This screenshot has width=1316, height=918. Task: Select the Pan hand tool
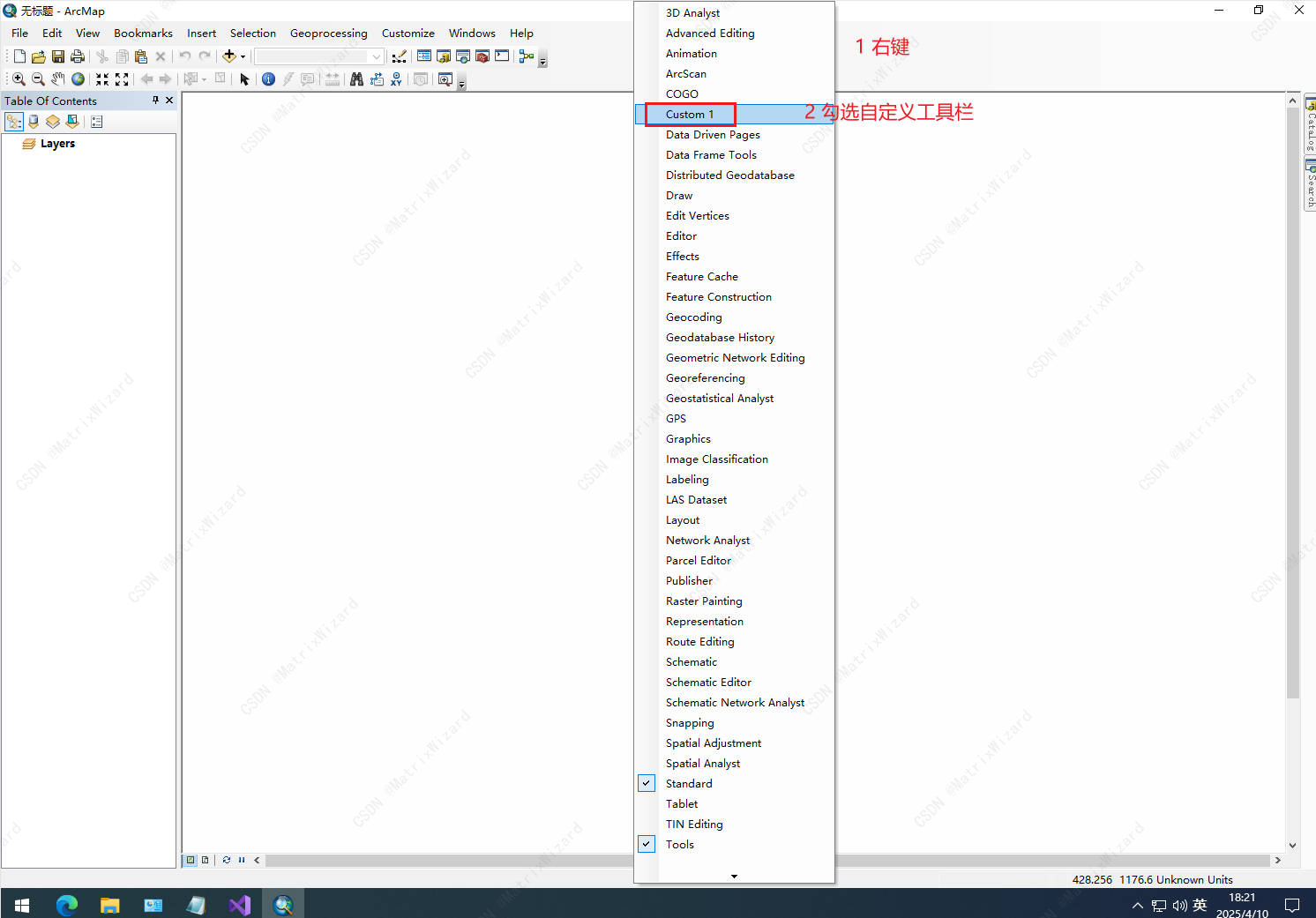tap(58, 79)
